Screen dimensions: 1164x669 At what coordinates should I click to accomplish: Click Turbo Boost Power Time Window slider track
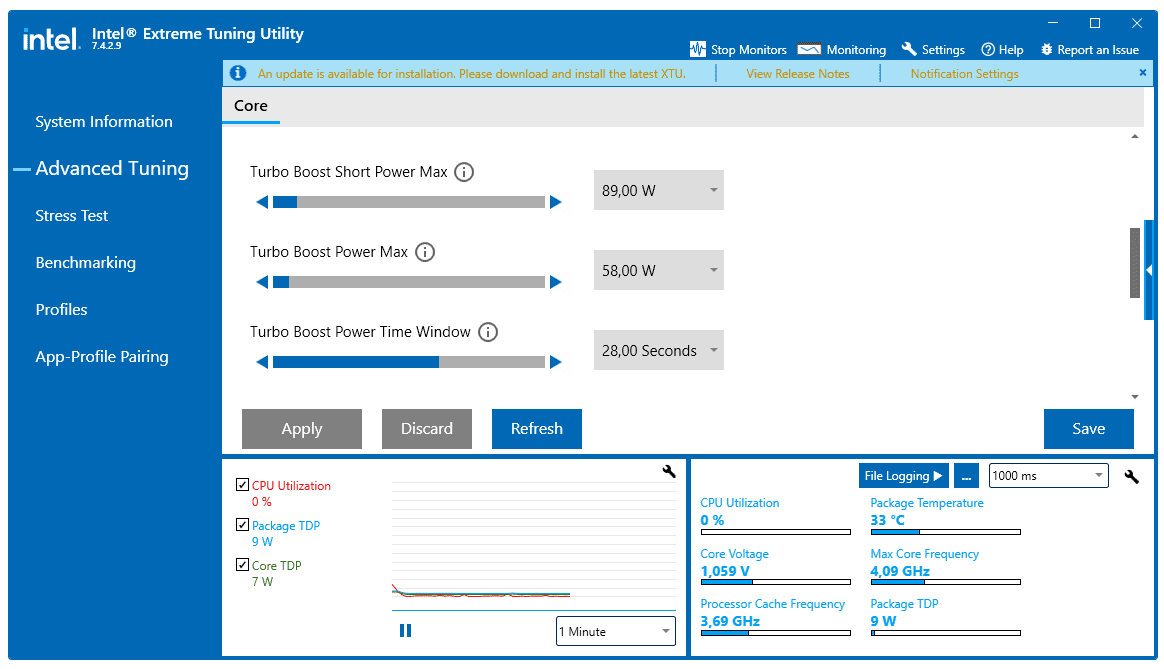pos(409,362)
